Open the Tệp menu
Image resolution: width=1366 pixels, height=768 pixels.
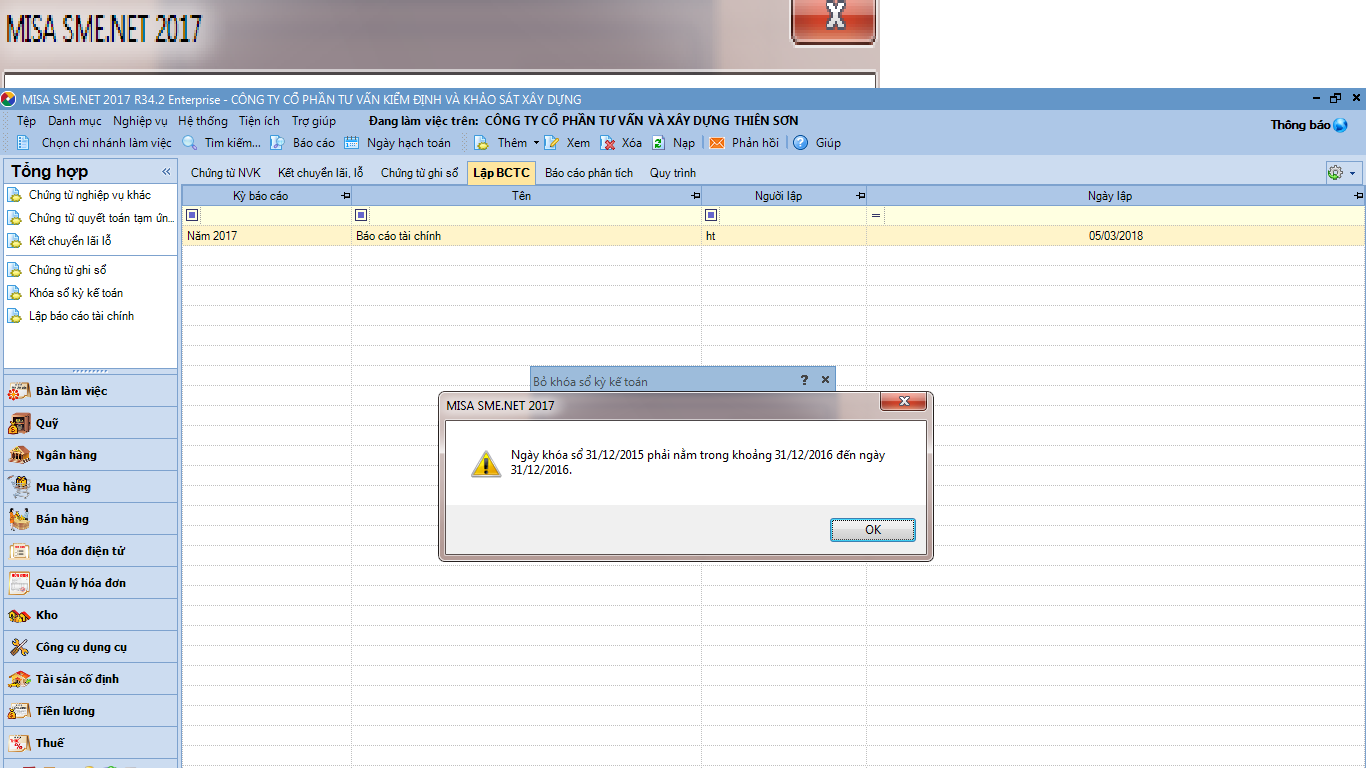point(26,121)
